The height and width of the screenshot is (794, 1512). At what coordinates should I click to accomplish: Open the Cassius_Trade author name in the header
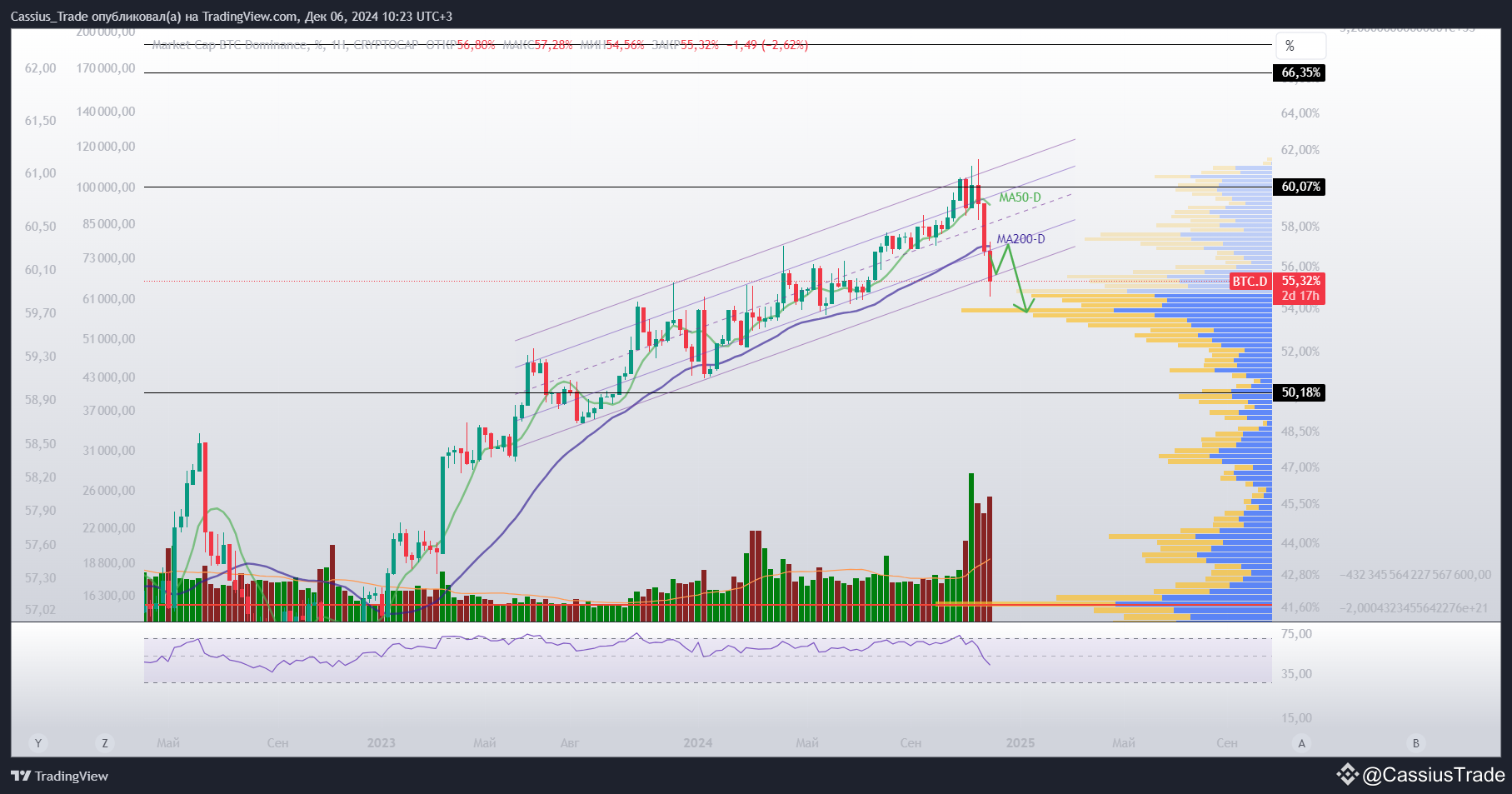pos(50,17)
